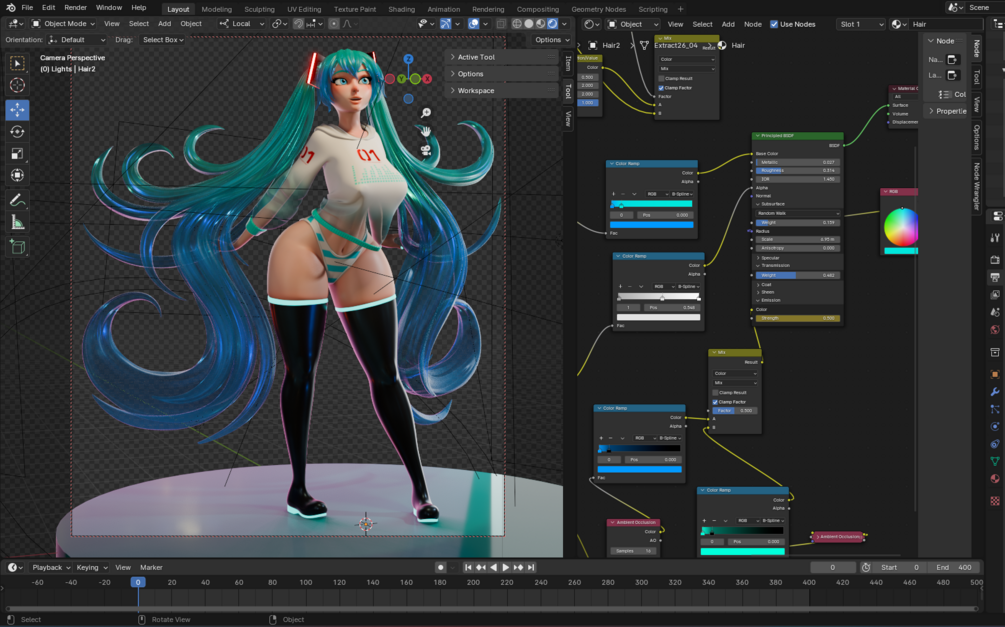Click the pan view hand icon

click(426, 131)
